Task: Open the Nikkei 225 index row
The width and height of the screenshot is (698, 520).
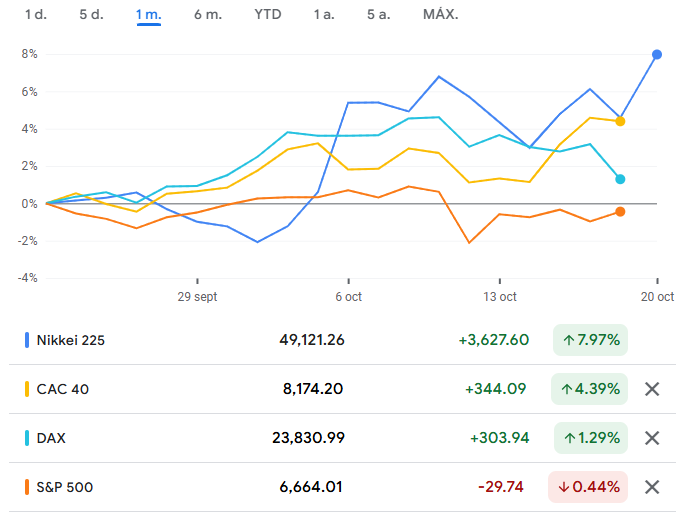Action: [x=70, y=340]
